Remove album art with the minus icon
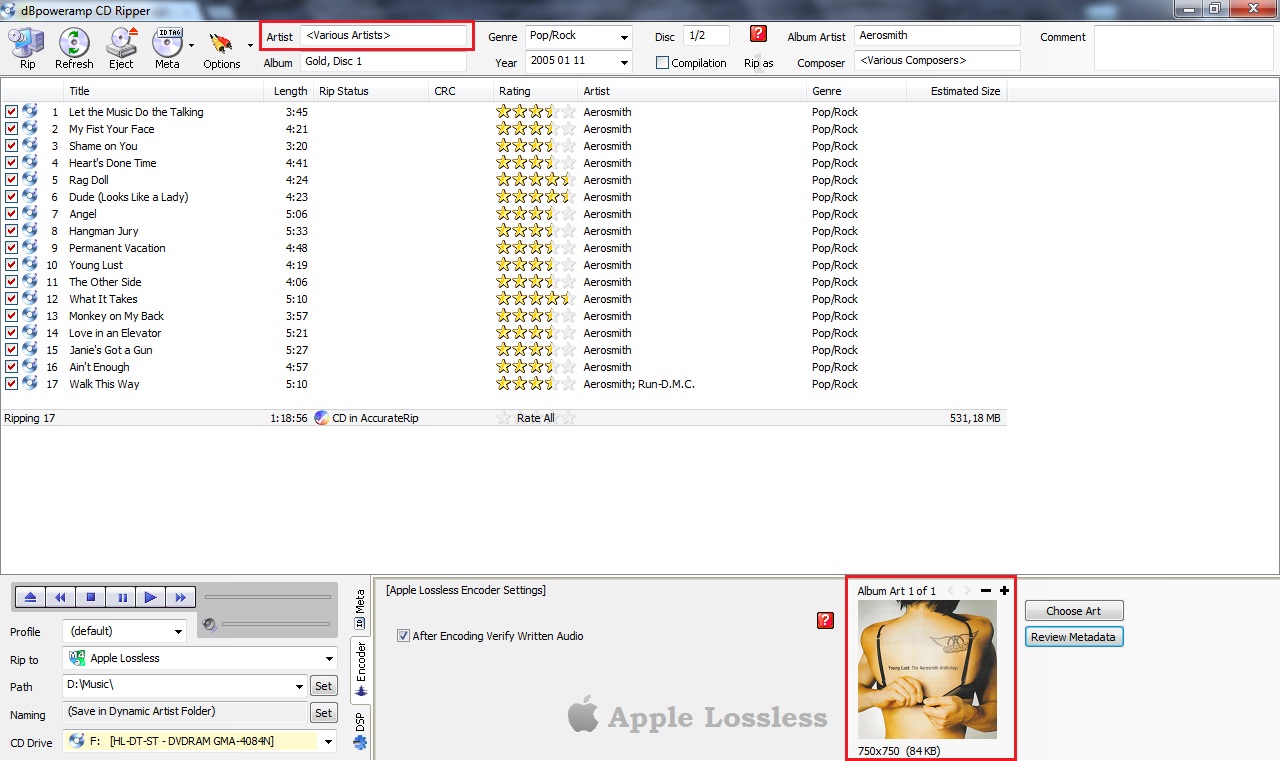Viewport: 1280px width, 761px height. tap(986, 591)
